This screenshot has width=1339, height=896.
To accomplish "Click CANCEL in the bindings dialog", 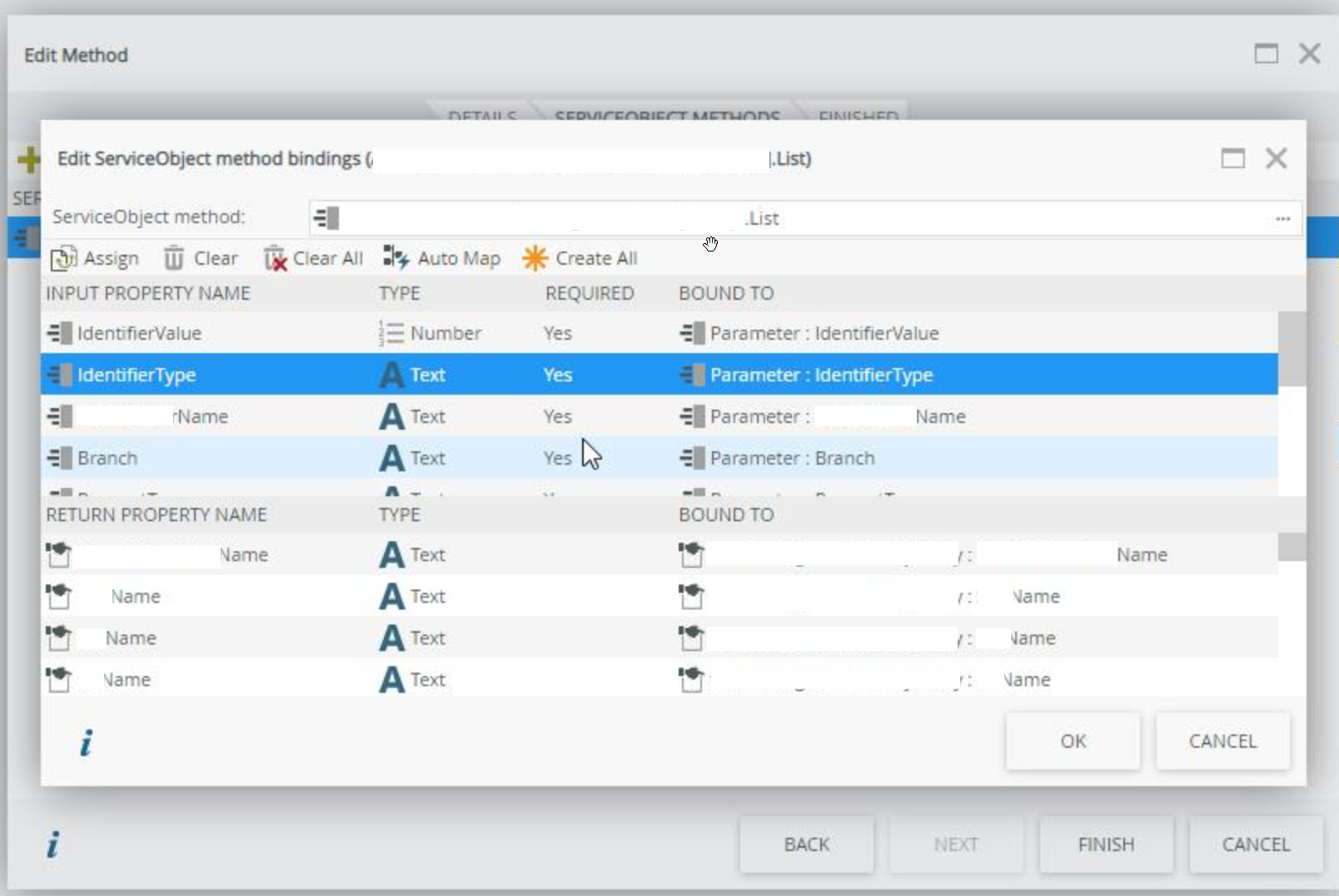I will coord(1222,741).
